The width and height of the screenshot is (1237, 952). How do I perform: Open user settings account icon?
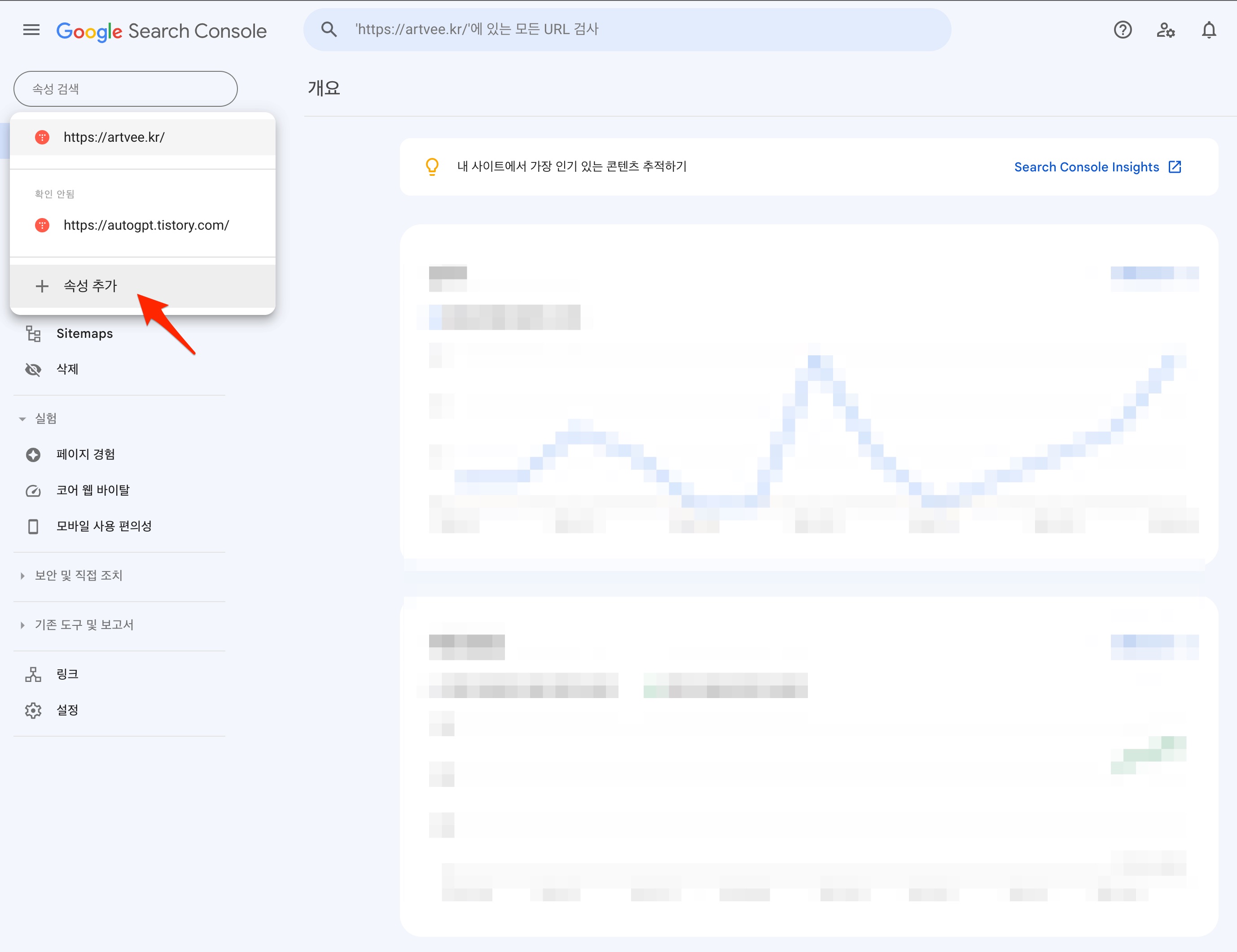[1165, 30]
